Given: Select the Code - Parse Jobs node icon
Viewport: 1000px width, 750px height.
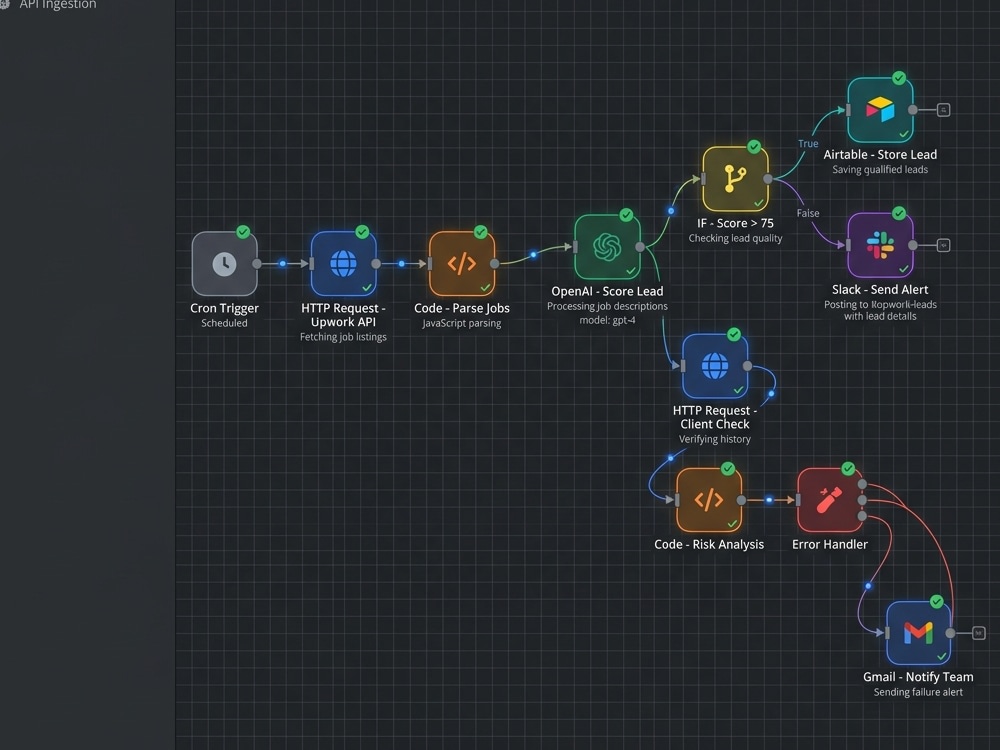Looking at the screenshot, I should tap(462, 263).
